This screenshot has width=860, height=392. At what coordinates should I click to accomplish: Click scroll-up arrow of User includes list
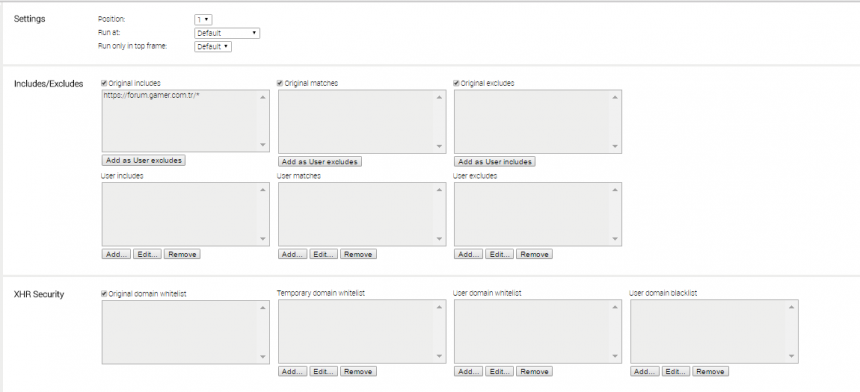point(263,190)
